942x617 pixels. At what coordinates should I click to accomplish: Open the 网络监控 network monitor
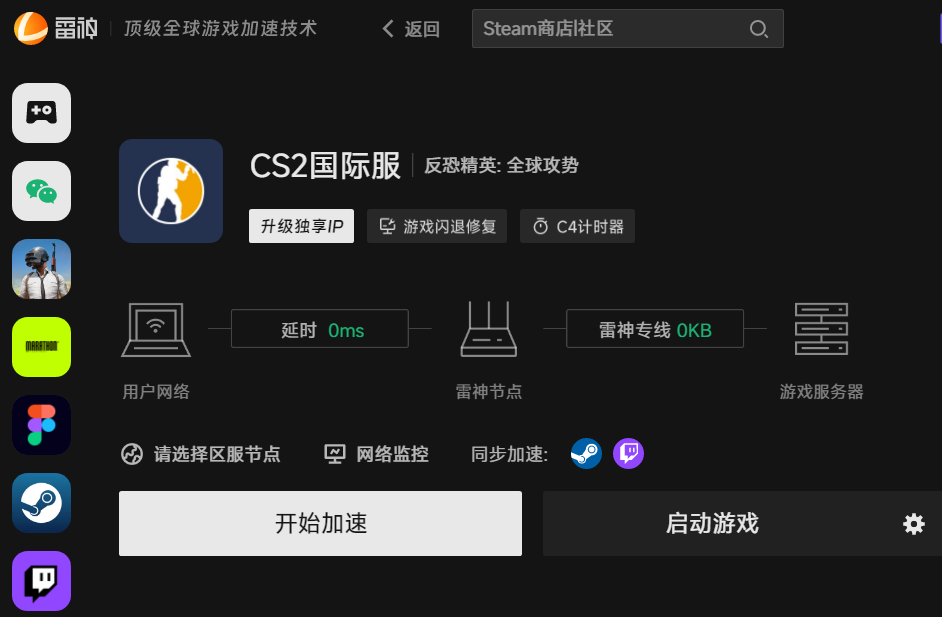point(376,453)
